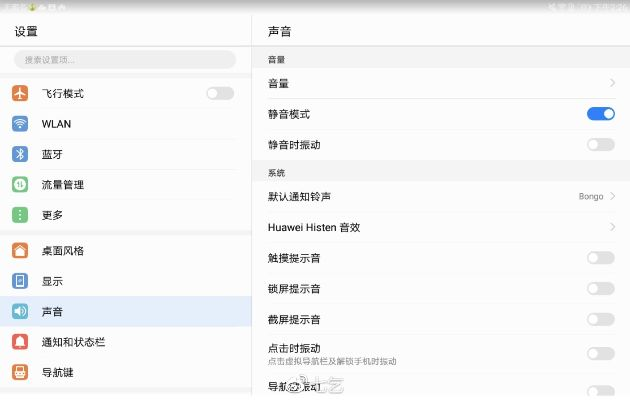Toggle the 飞行模式 airplane mode switch
The height and width of the screenshot is (400, 630).
[x=220, y=93]
